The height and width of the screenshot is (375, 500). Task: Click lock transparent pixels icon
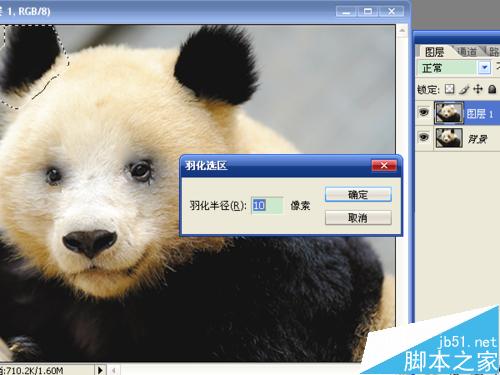coord(450,89)
